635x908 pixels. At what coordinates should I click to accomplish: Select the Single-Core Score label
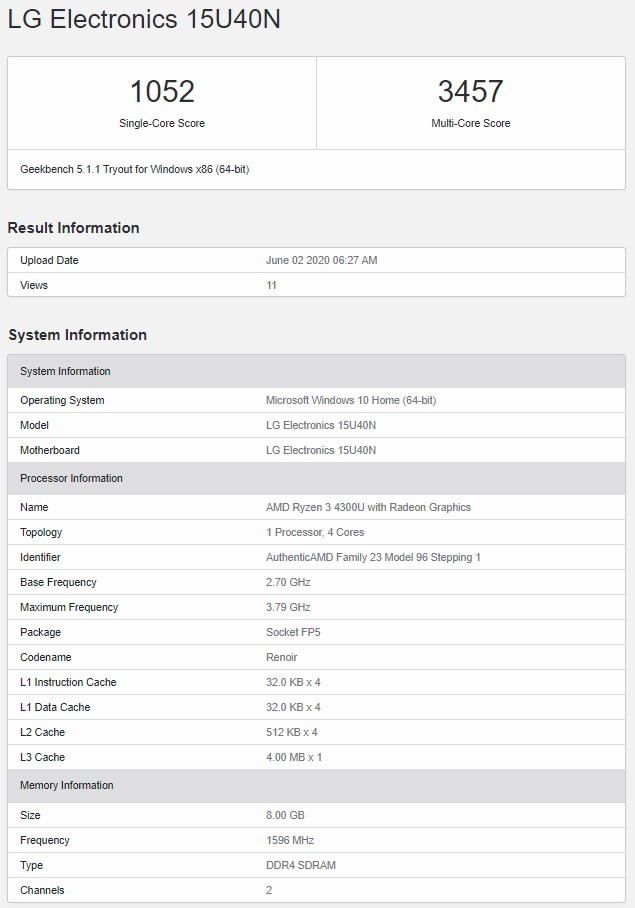click(162, 123)
